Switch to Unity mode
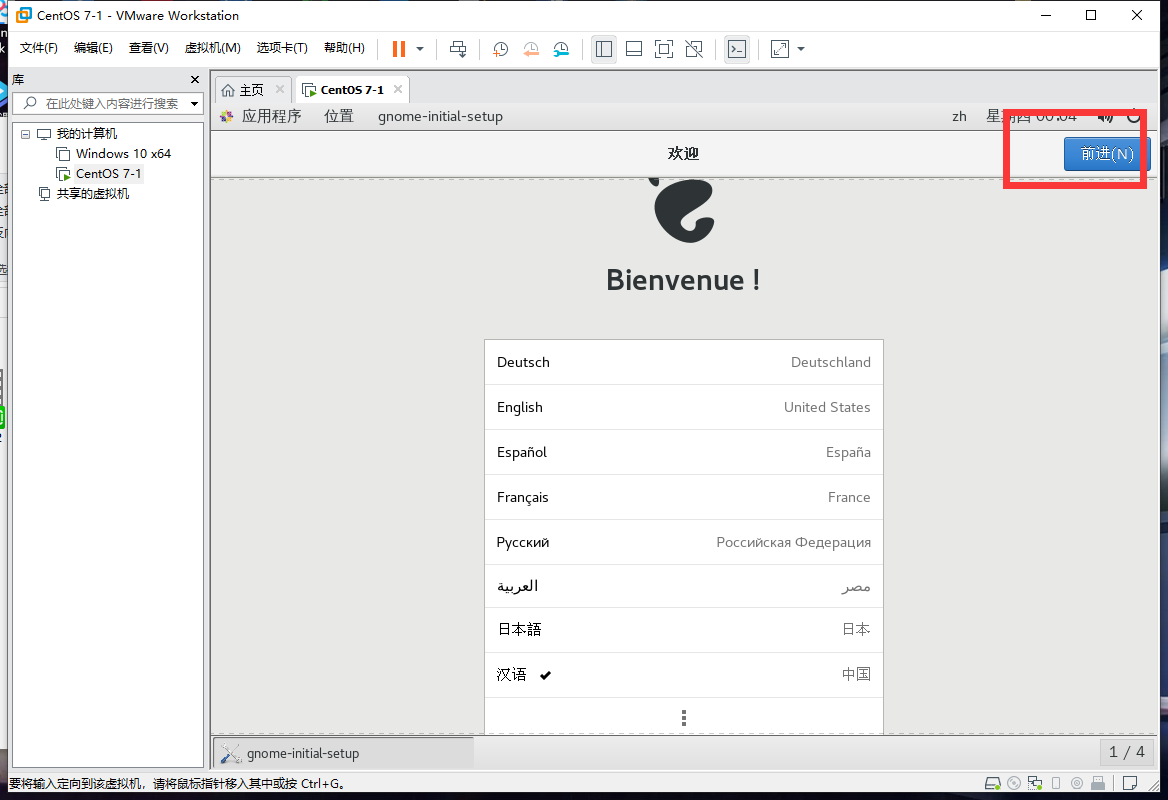The image size is (1168, 800). tap(694, 49)
